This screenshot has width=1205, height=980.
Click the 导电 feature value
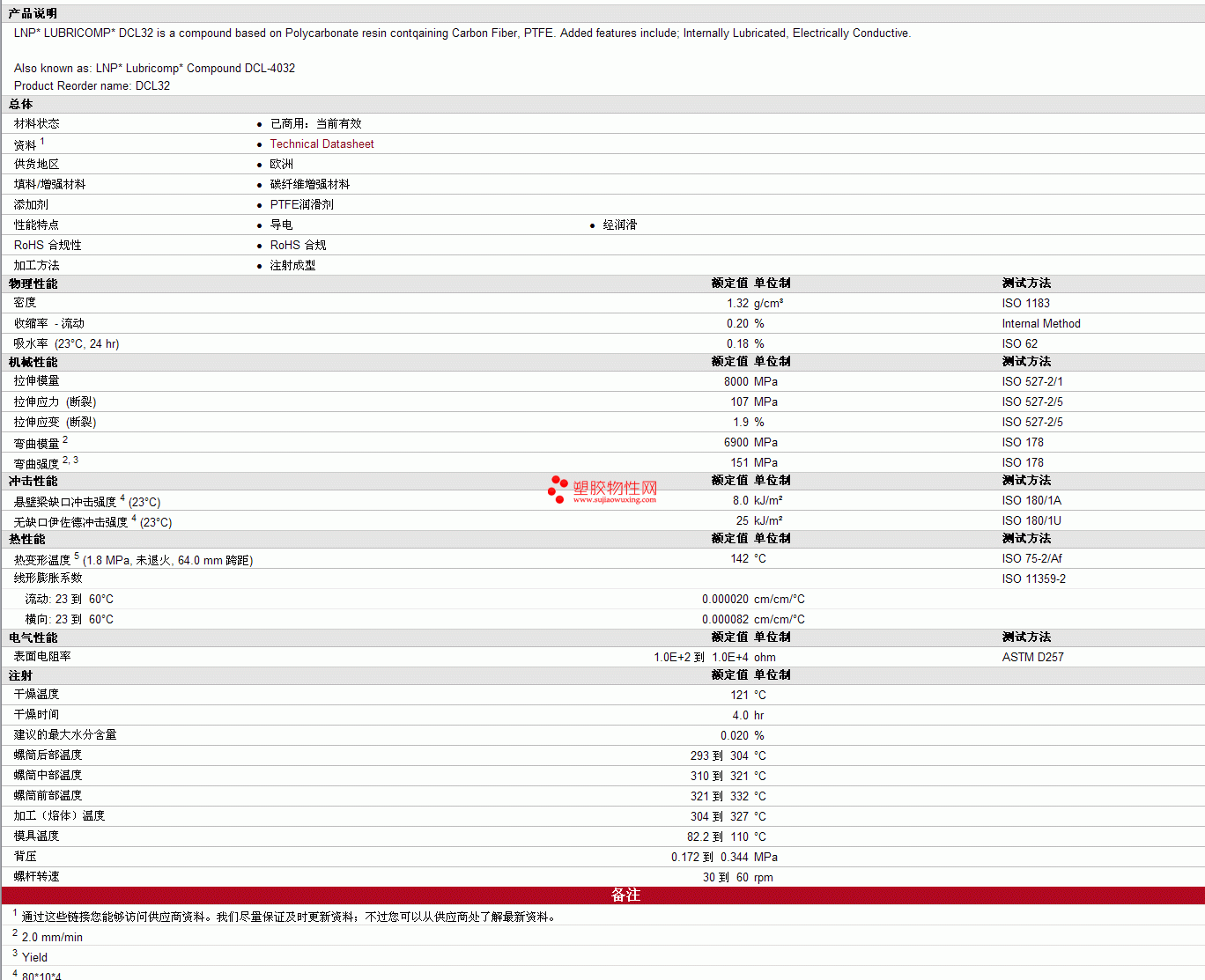click(282, 225)
